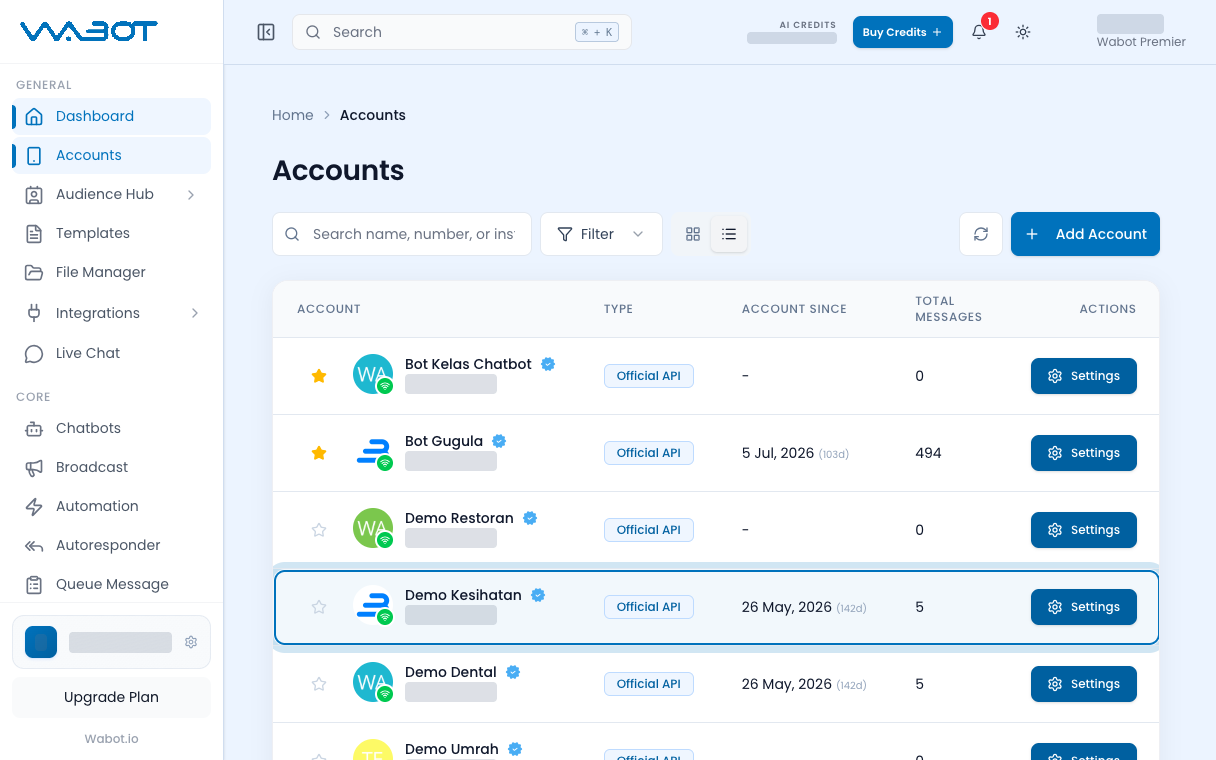Open Settings for Demo Dental
This screenshot has width=1216, height=760.
coord(1083,684)
